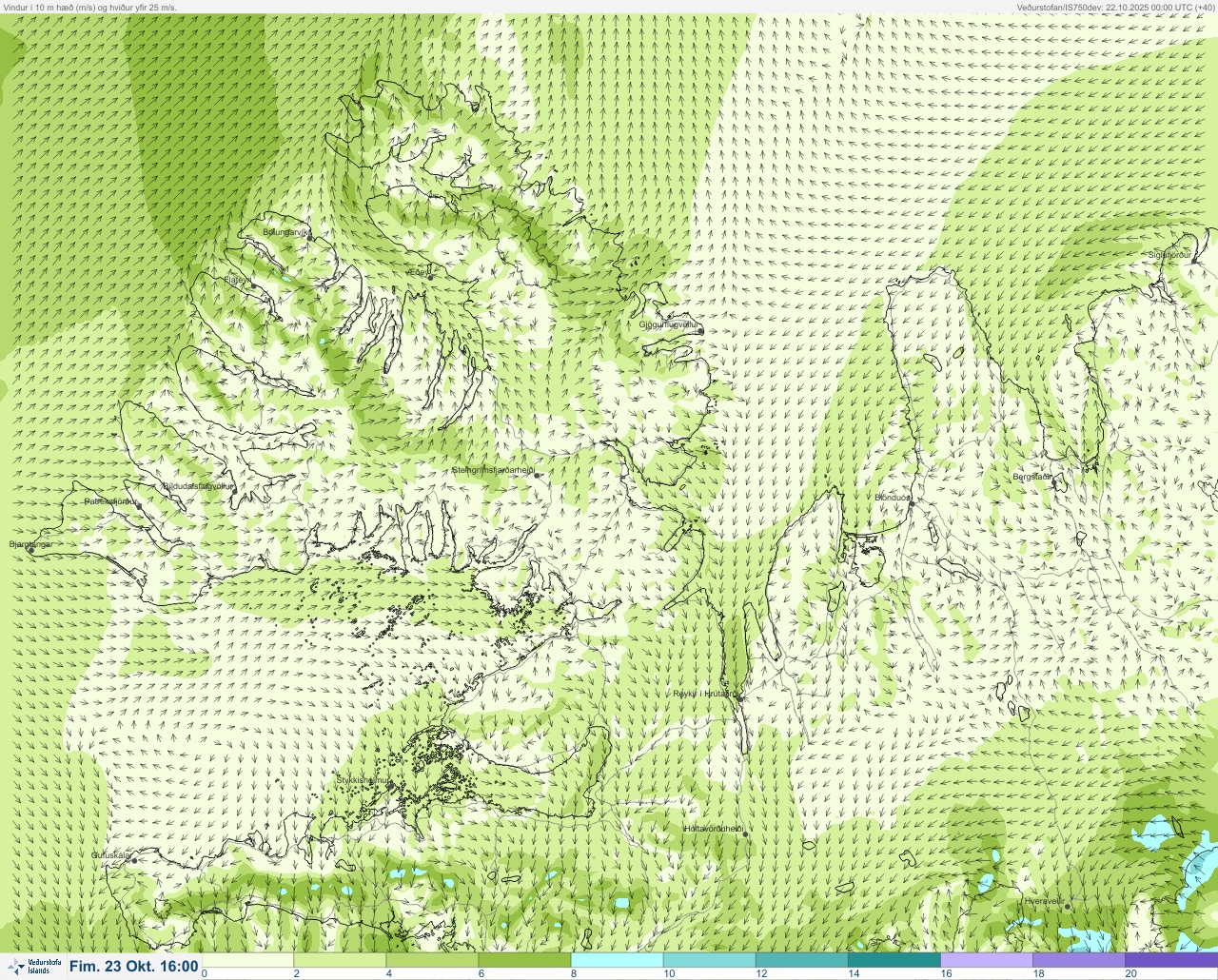
Task: Click the Bjargtangar label
Action: point(29,544)
